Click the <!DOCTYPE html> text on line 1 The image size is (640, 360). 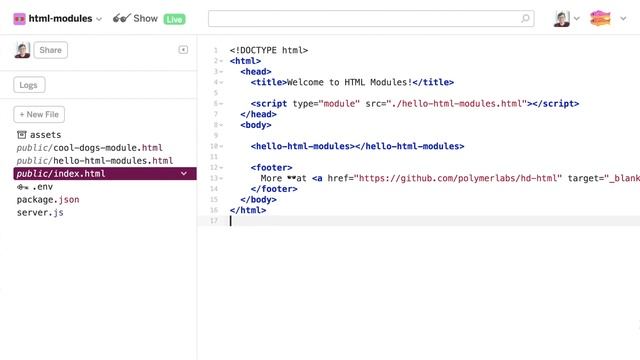coord(269,50)
